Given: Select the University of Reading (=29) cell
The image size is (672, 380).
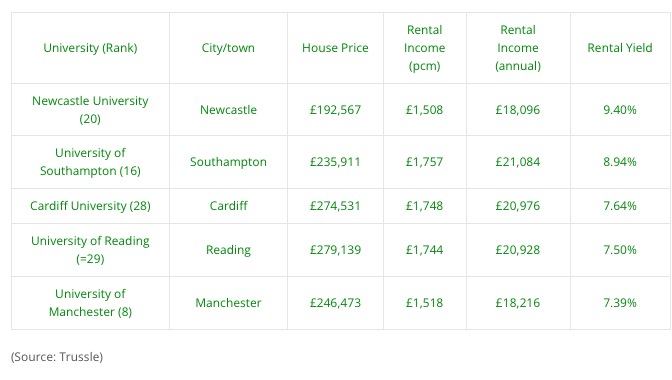Looking at the screenshot, I should coord(90,250).
